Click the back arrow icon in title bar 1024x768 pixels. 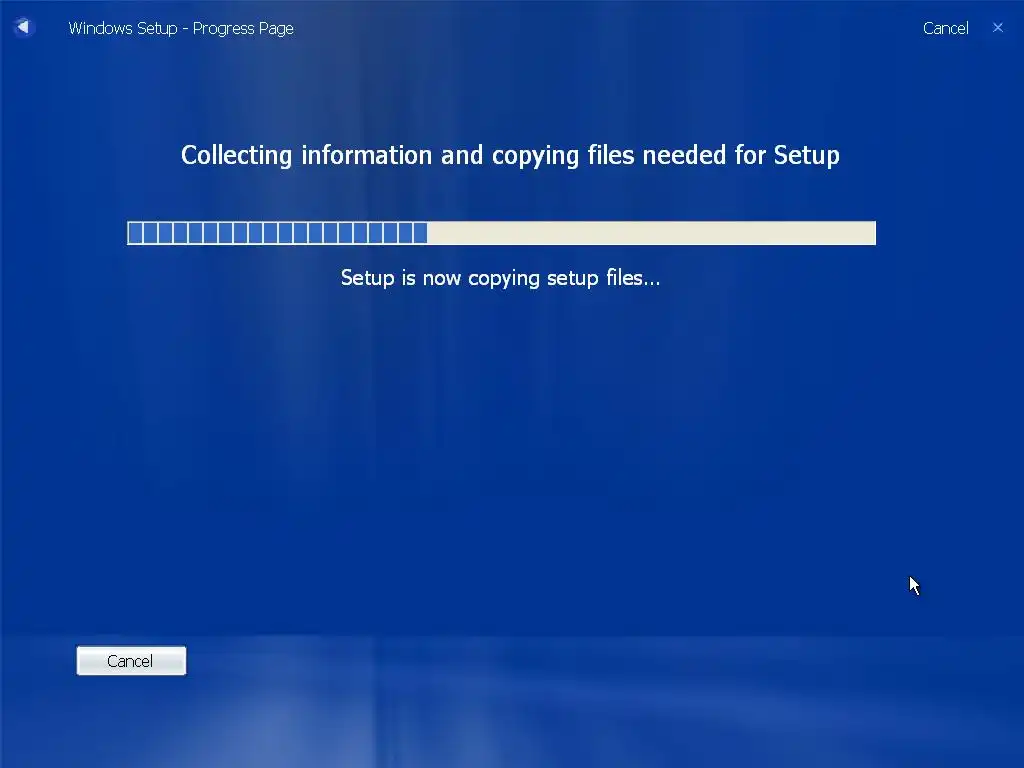(24, 27)
